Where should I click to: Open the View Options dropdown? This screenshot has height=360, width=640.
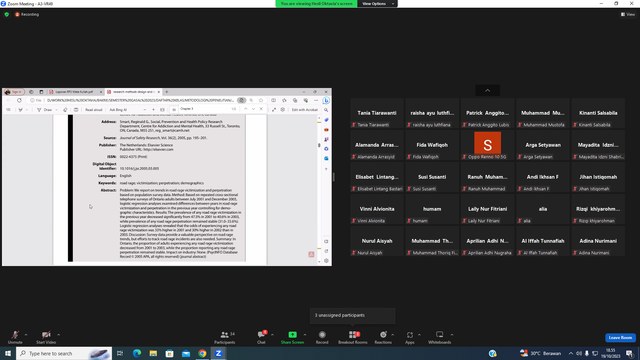point(377,4)
